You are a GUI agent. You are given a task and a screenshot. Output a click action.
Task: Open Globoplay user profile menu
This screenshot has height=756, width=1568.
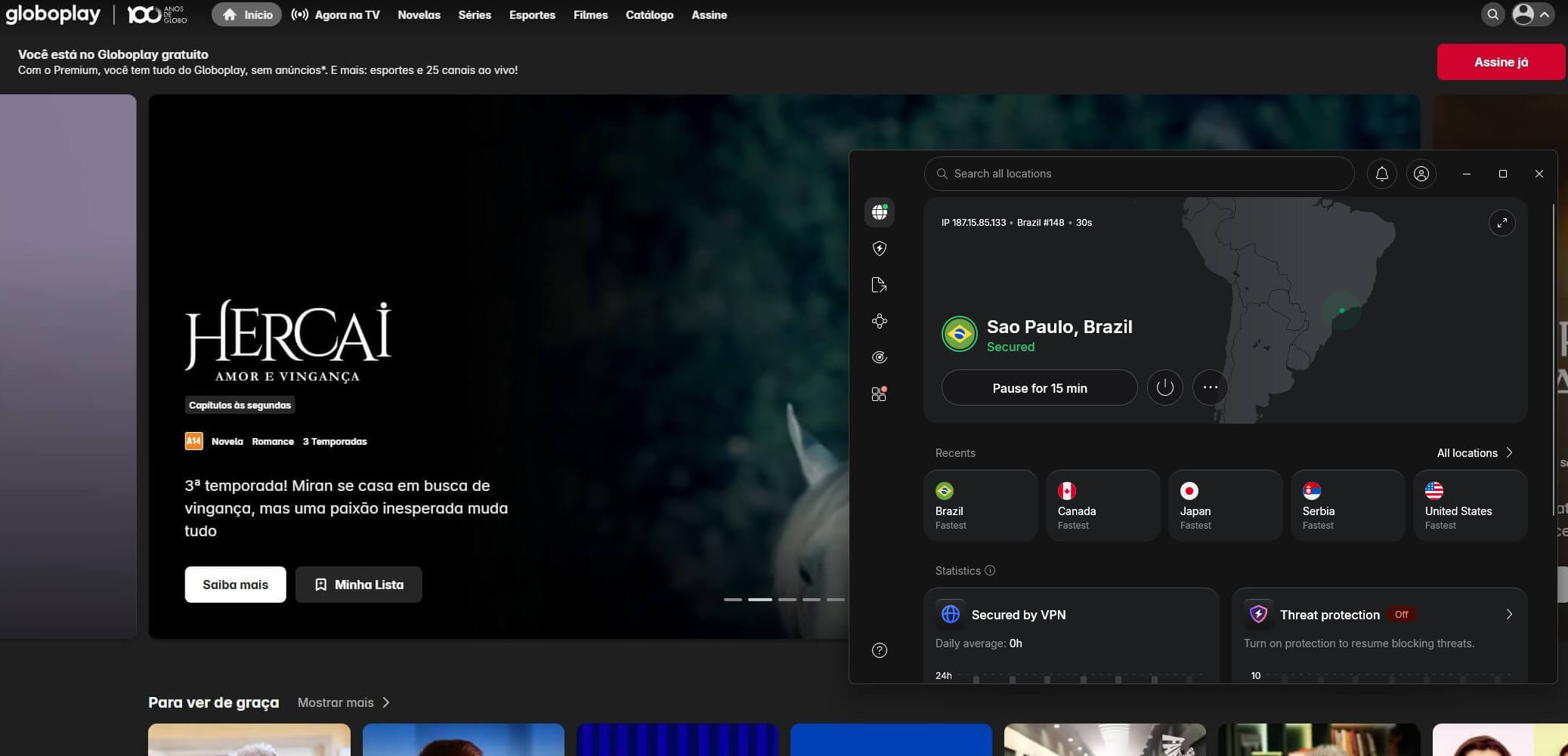pos(1532,14)
